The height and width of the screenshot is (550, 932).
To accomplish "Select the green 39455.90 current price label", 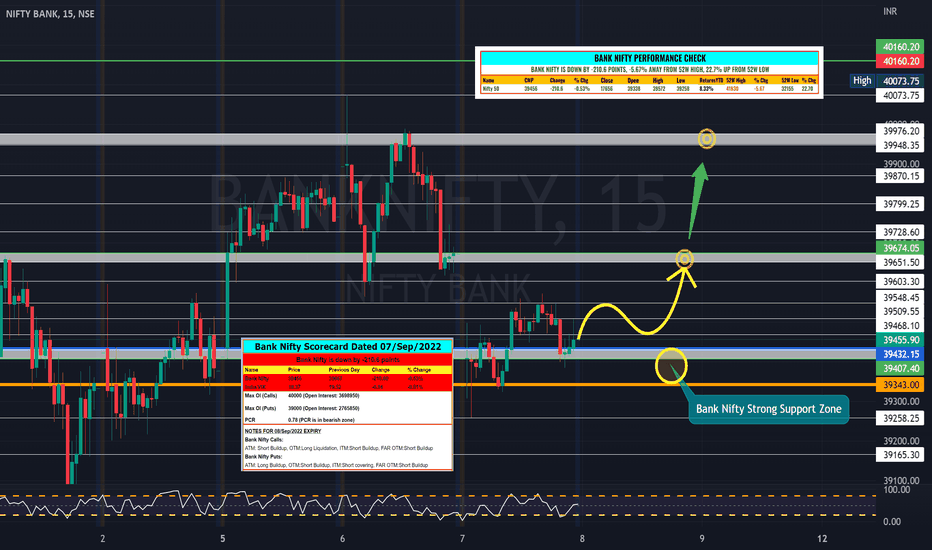I will (900, 340).
